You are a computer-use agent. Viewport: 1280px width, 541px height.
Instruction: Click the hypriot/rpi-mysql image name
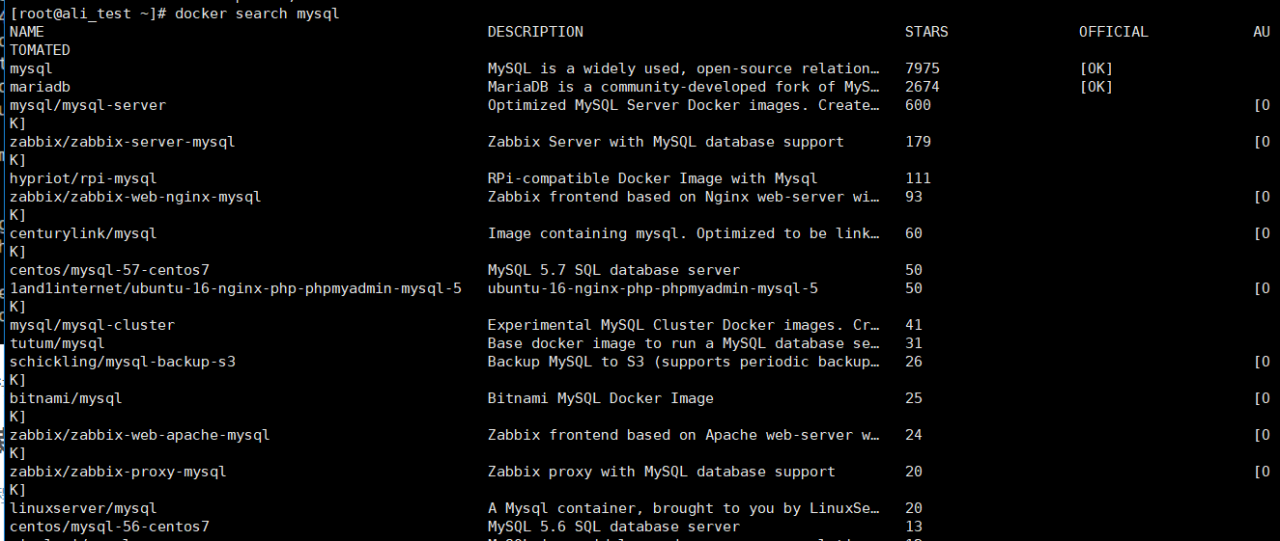click(83, 178)
